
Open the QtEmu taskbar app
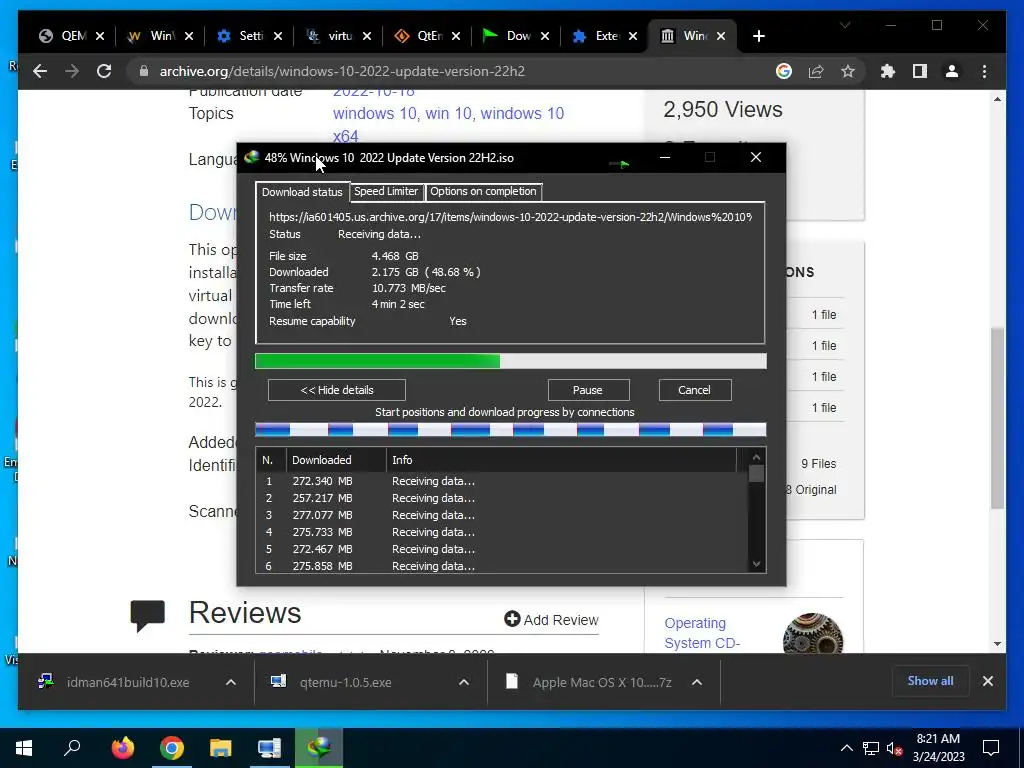(x=269, y=748)
